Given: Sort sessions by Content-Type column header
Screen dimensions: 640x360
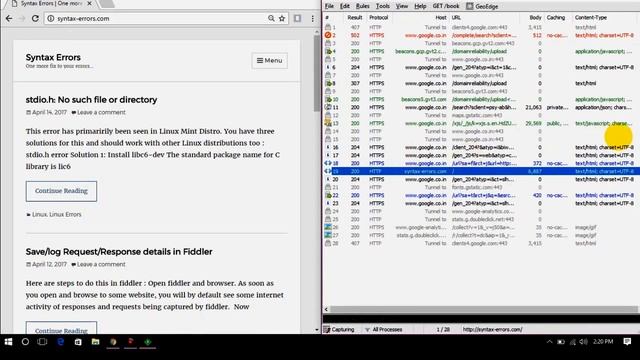Looking at the screenshot, I should (591, 18).
